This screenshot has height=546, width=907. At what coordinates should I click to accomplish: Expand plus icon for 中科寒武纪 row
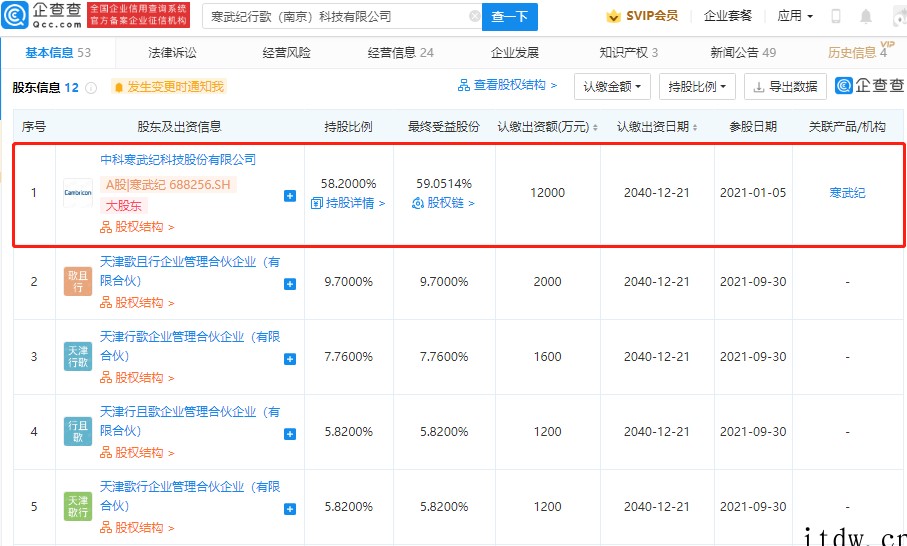point(290,196)
